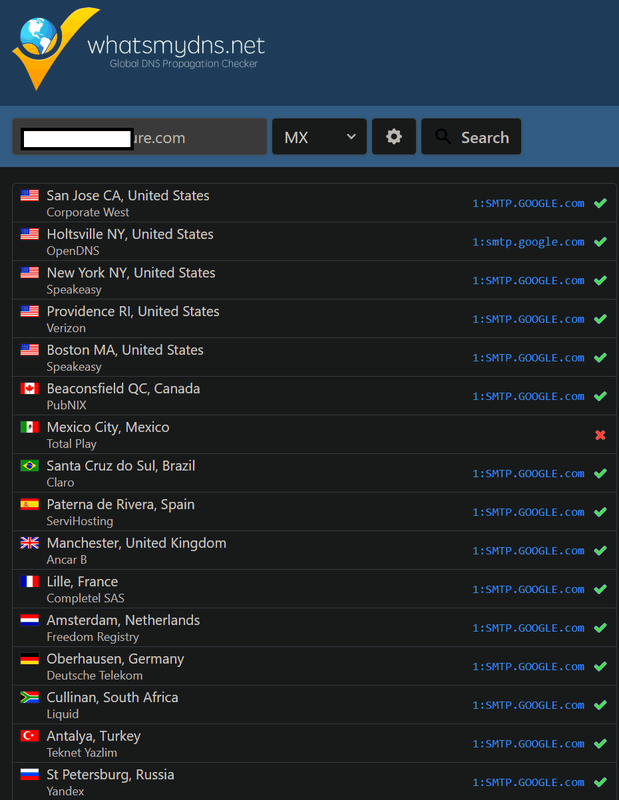Select the "Verizon" provider label
The image size is (619, 800).
pos(66,328)
